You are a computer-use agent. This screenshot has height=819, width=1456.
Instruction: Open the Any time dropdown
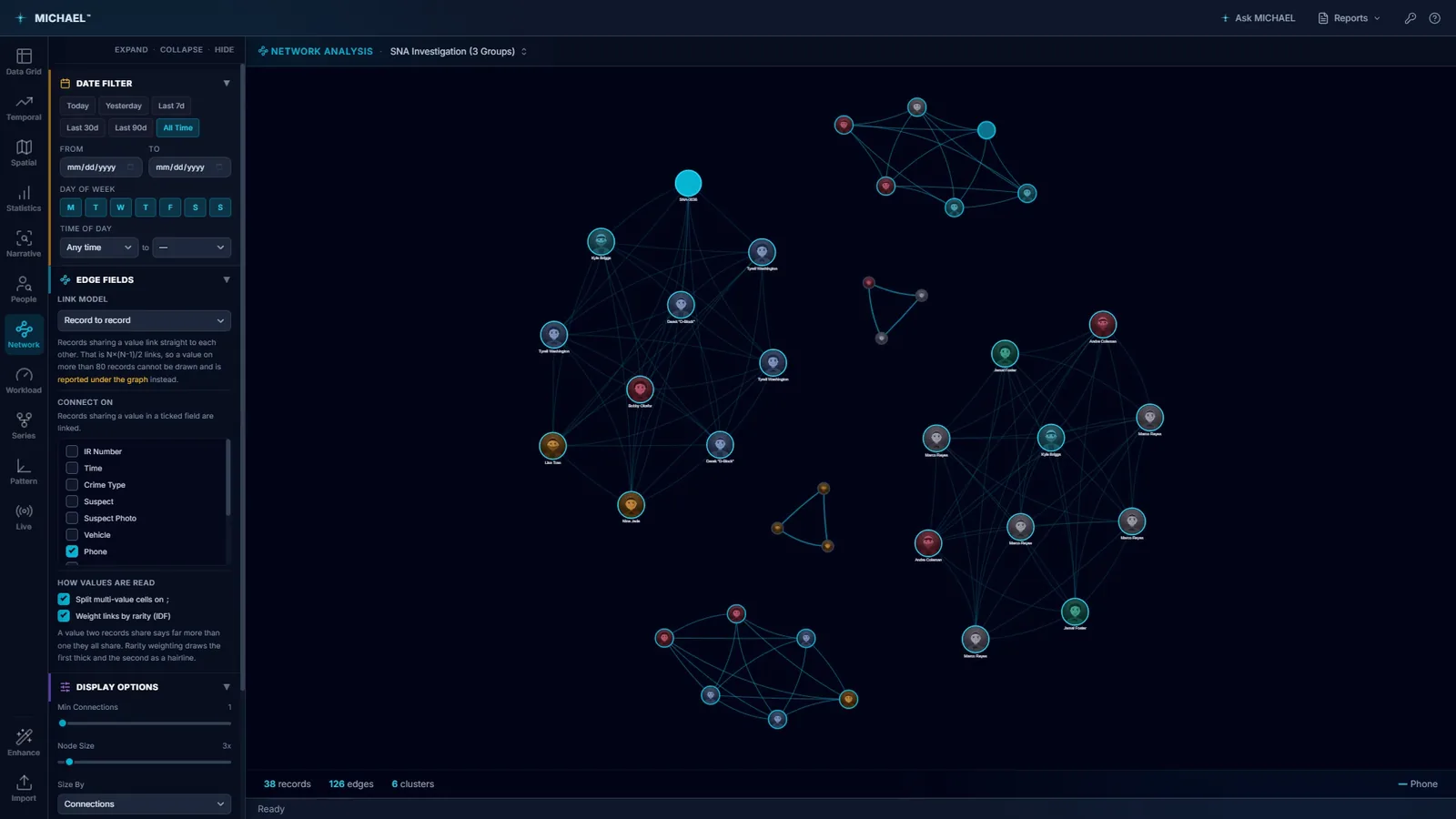click(x=98, y=248)
